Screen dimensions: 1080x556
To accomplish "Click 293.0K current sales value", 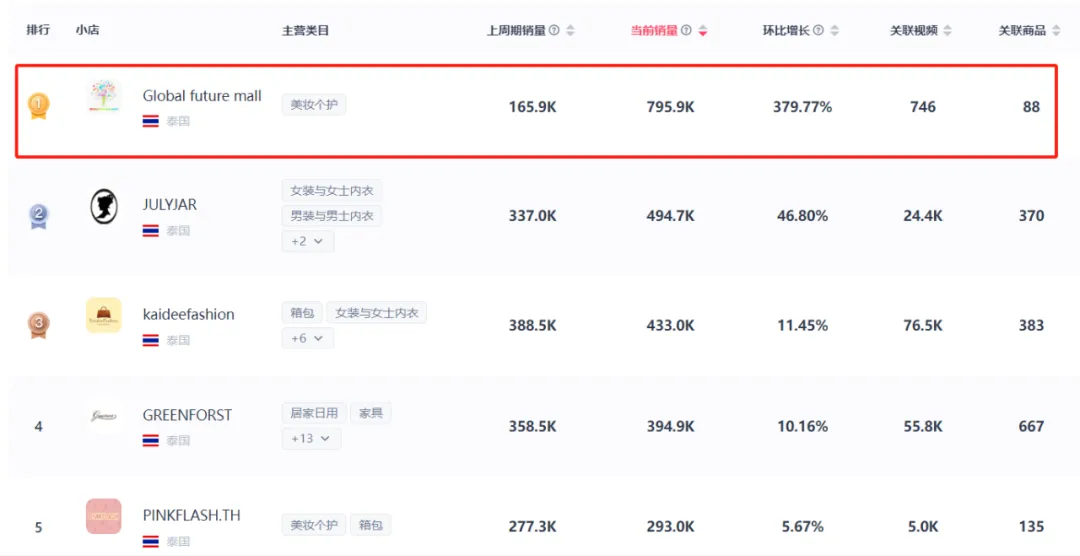I will pyautogui.click(x=670, y=527).
